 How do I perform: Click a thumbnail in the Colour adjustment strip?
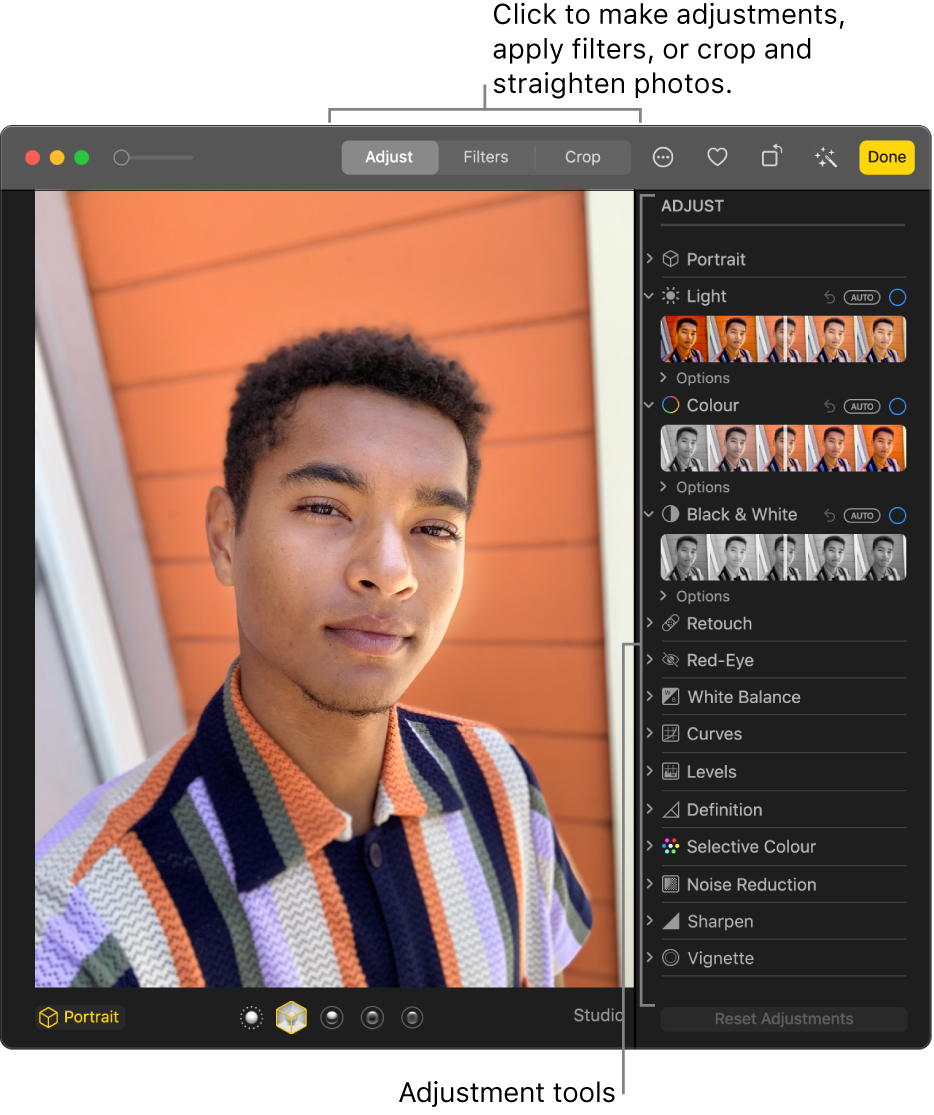(781, 447)
